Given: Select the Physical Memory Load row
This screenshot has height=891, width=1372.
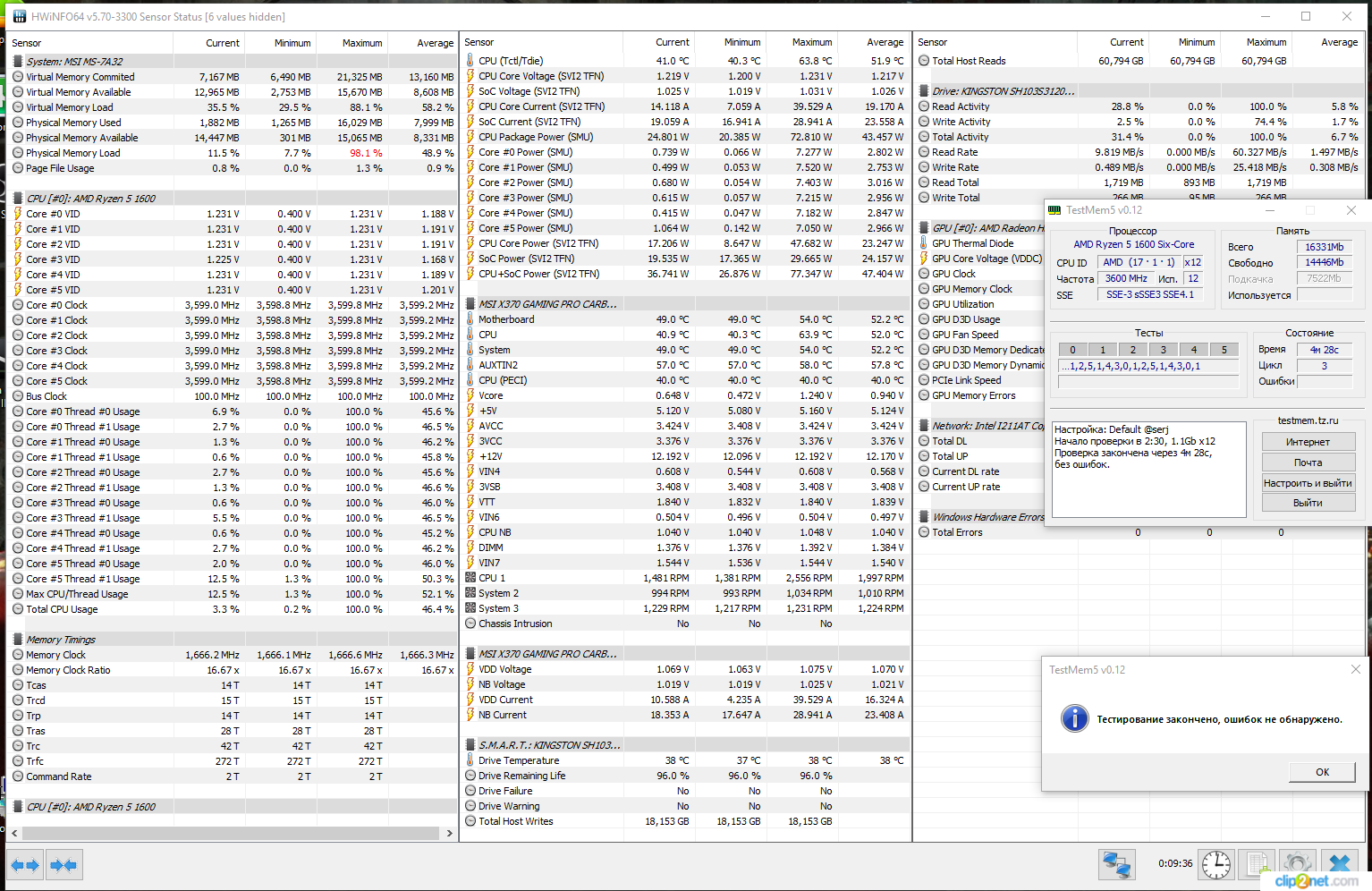Looking at the screenshot, I should [x=233, y=153].
